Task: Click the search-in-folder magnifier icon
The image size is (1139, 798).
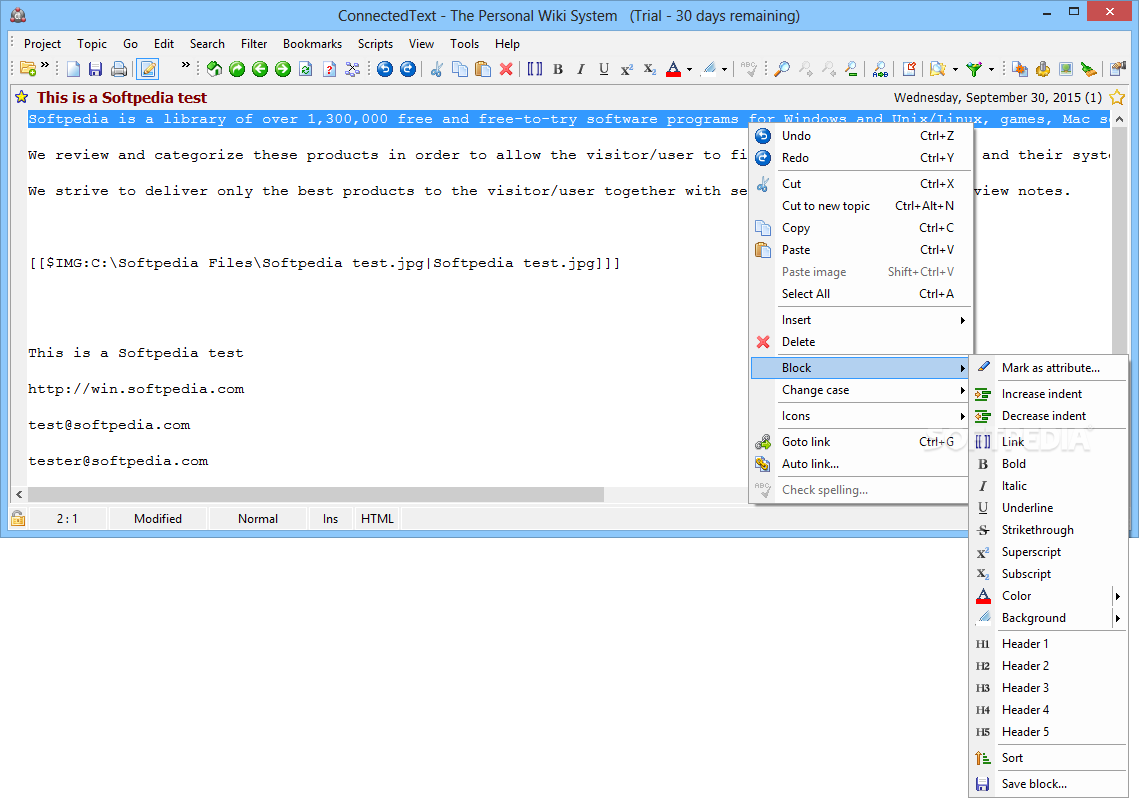Action: tap(938, 69)
